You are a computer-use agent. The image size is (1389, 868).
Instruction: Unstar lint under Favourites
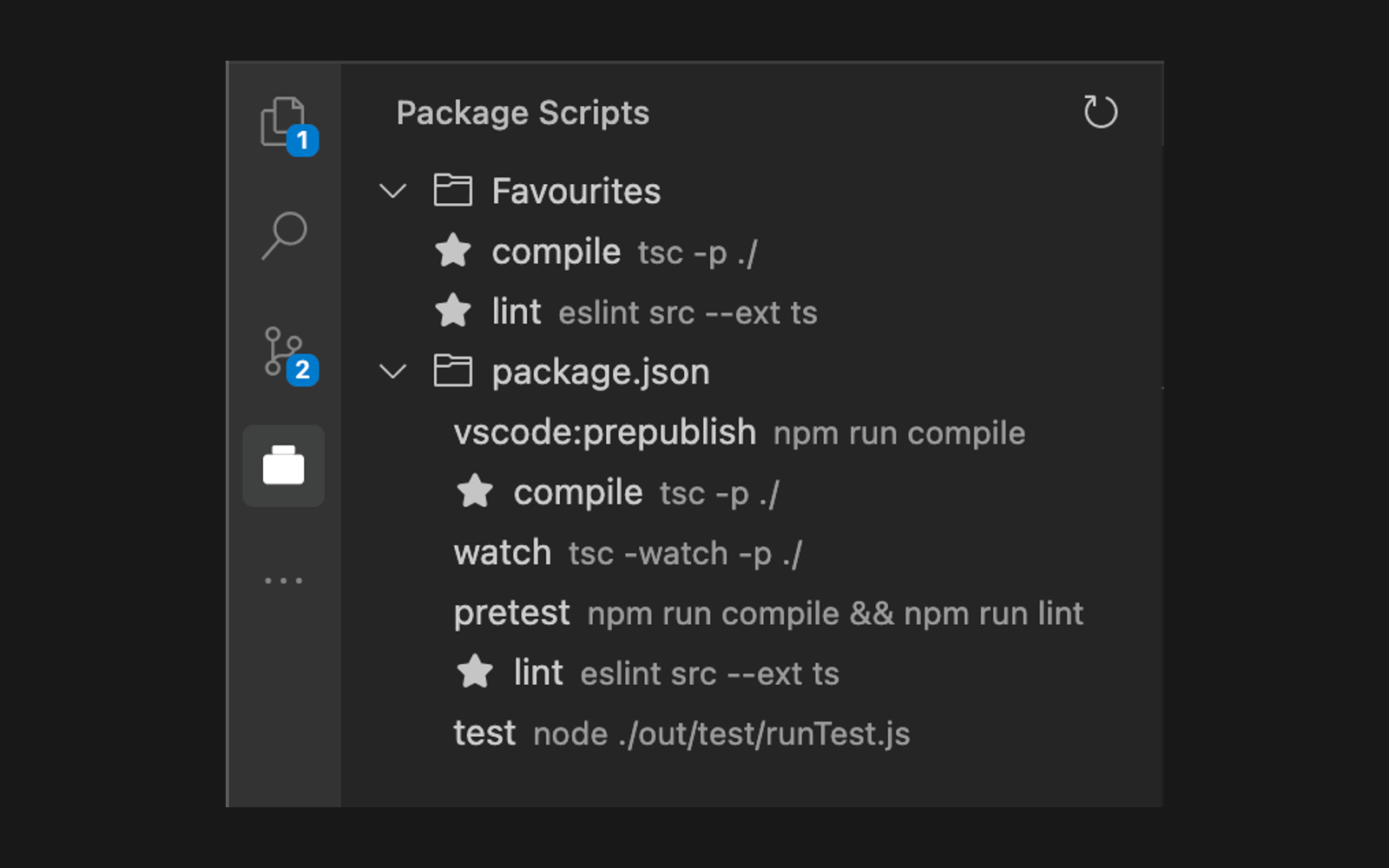click(452, 311)
